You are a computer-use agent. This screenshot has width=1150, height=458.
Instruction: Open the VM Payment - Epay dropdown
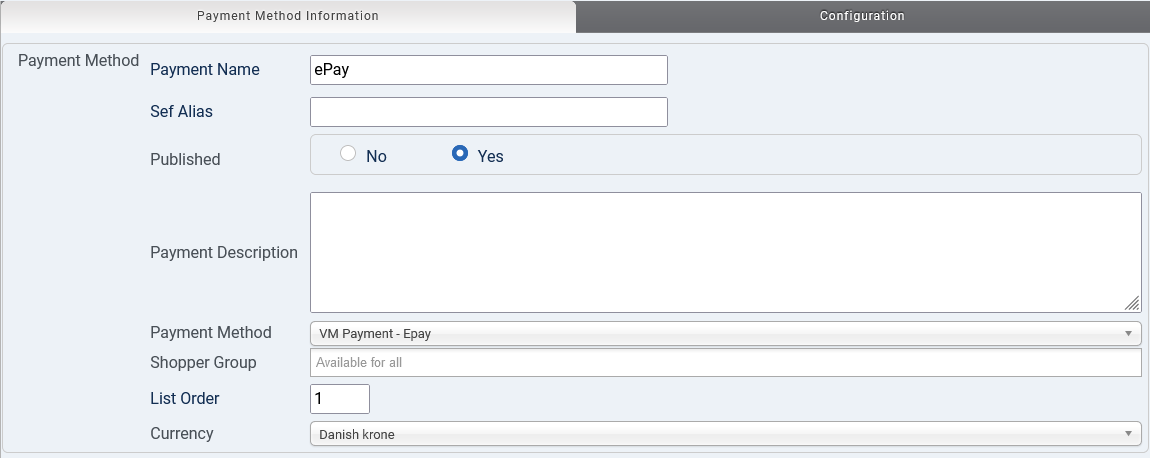click(725, 333)
